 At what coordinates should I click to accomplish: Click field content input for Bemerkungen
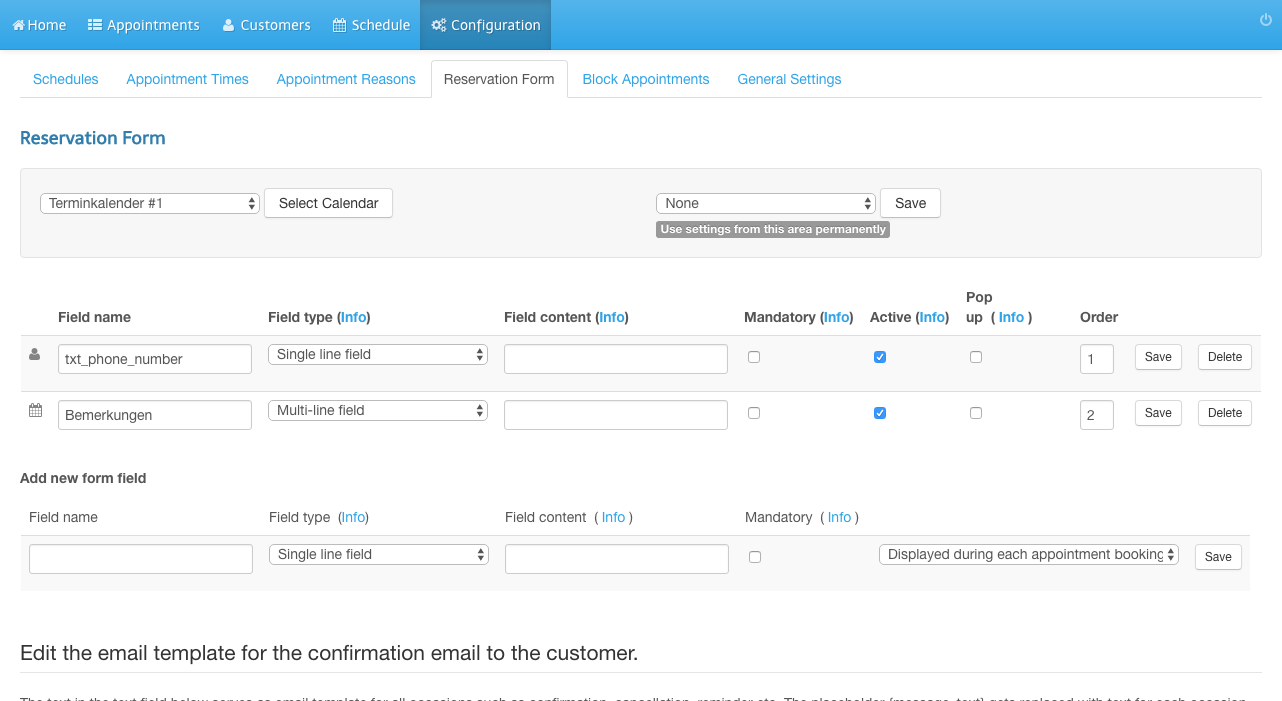click(616, 415)
